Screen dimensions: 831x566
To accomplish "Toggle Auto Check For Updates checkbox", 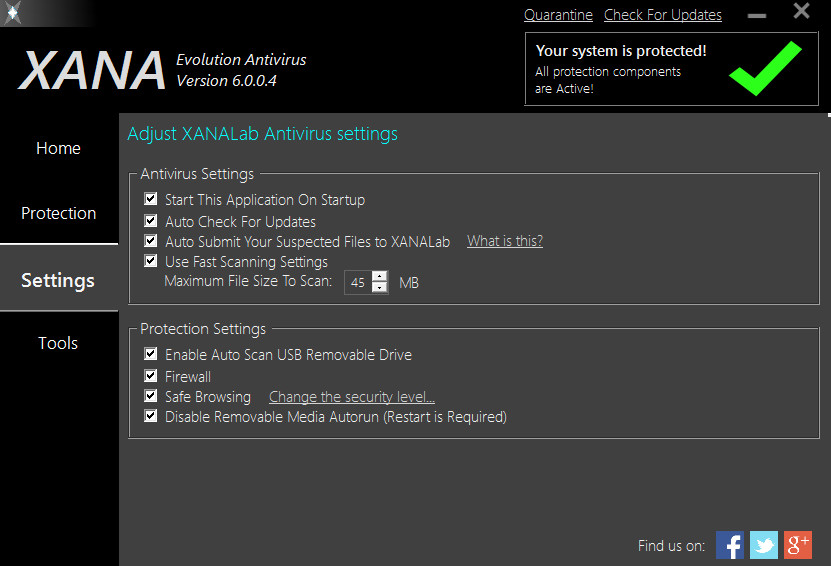I will (151, 220).
